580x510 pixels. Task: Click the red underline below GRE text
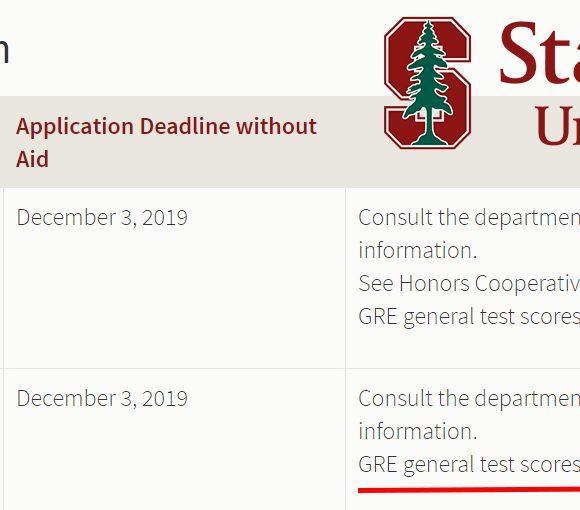469,490
